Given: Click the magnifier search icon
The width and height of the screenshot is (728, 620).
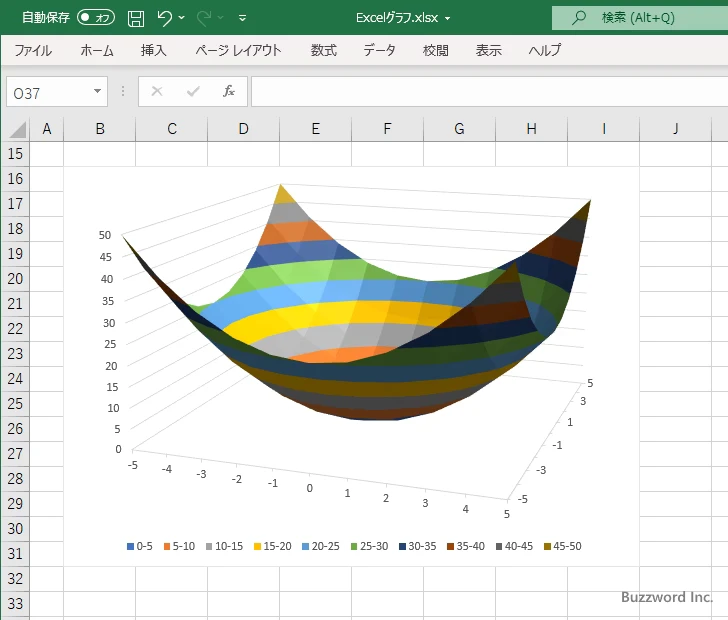Looking at the screenshot, I should pos(578,18).
